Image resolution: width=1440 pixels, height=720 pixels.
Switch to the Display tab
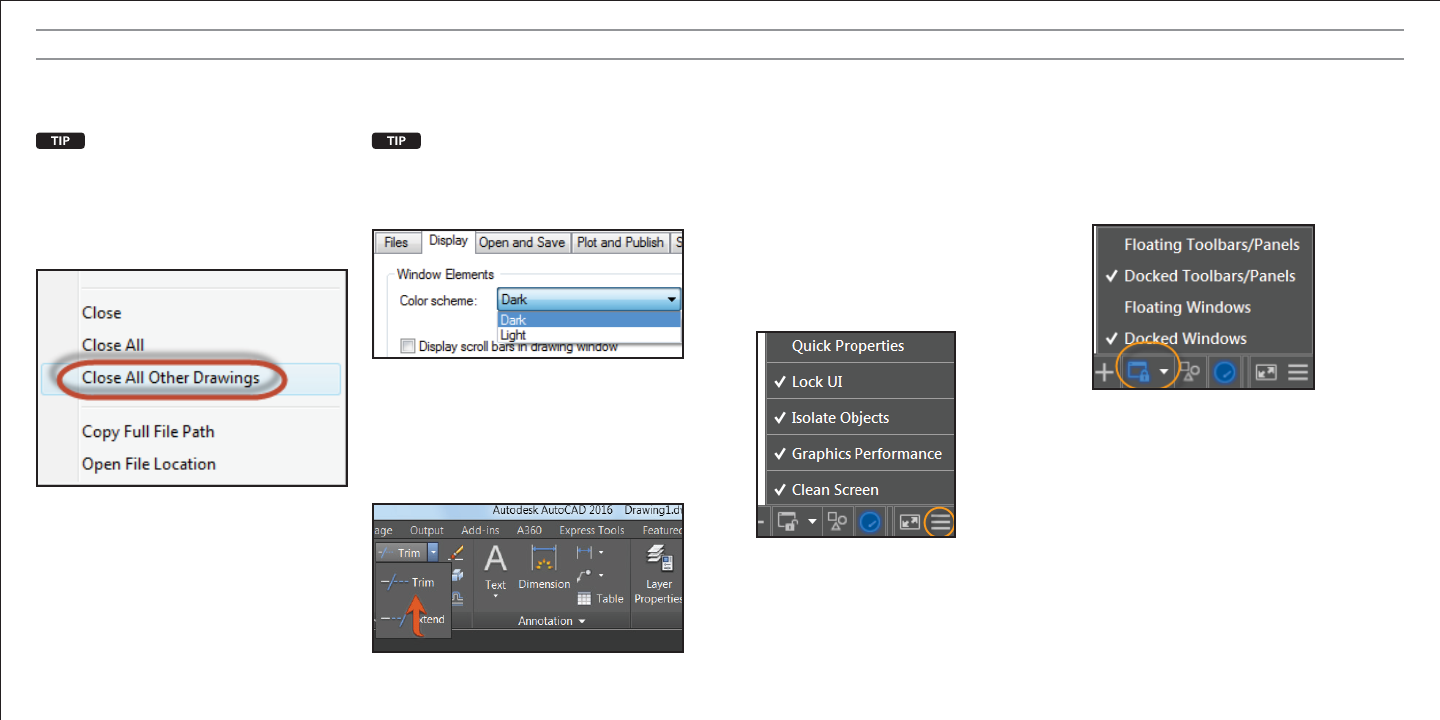(x=447, y=241)
